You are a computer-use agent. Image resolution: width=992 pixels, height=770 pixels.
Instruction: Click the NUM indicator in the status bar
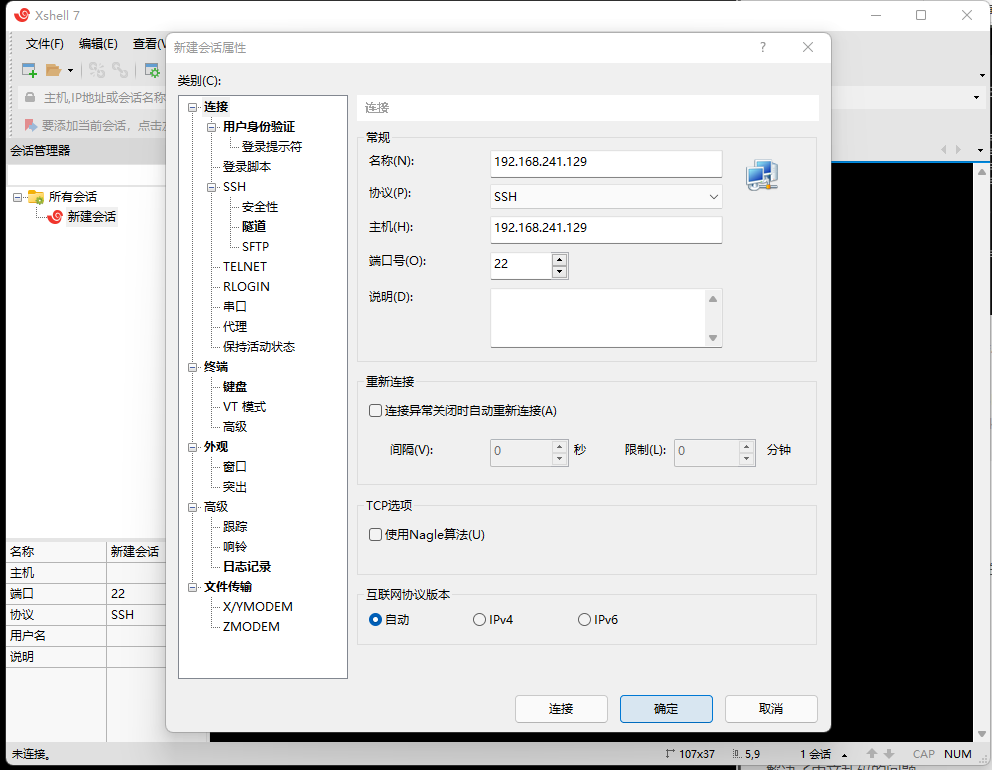pos(957,753)
